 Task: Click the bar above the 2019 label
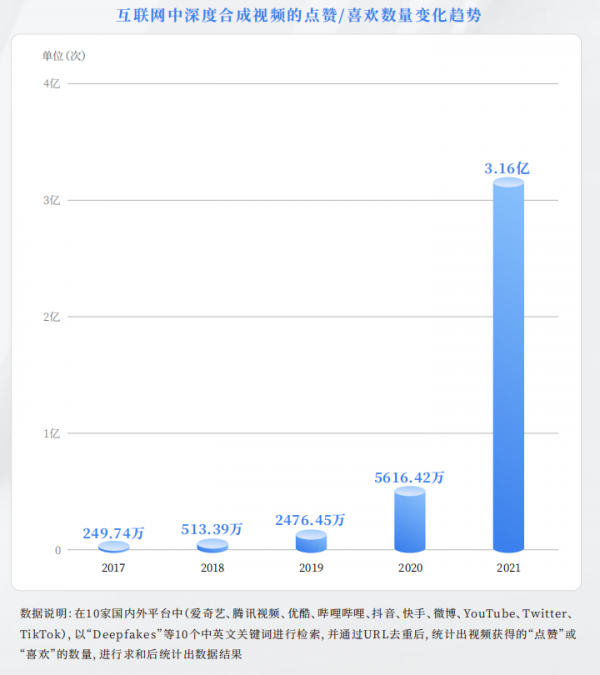pyautogui.click(x=311, y=541)
